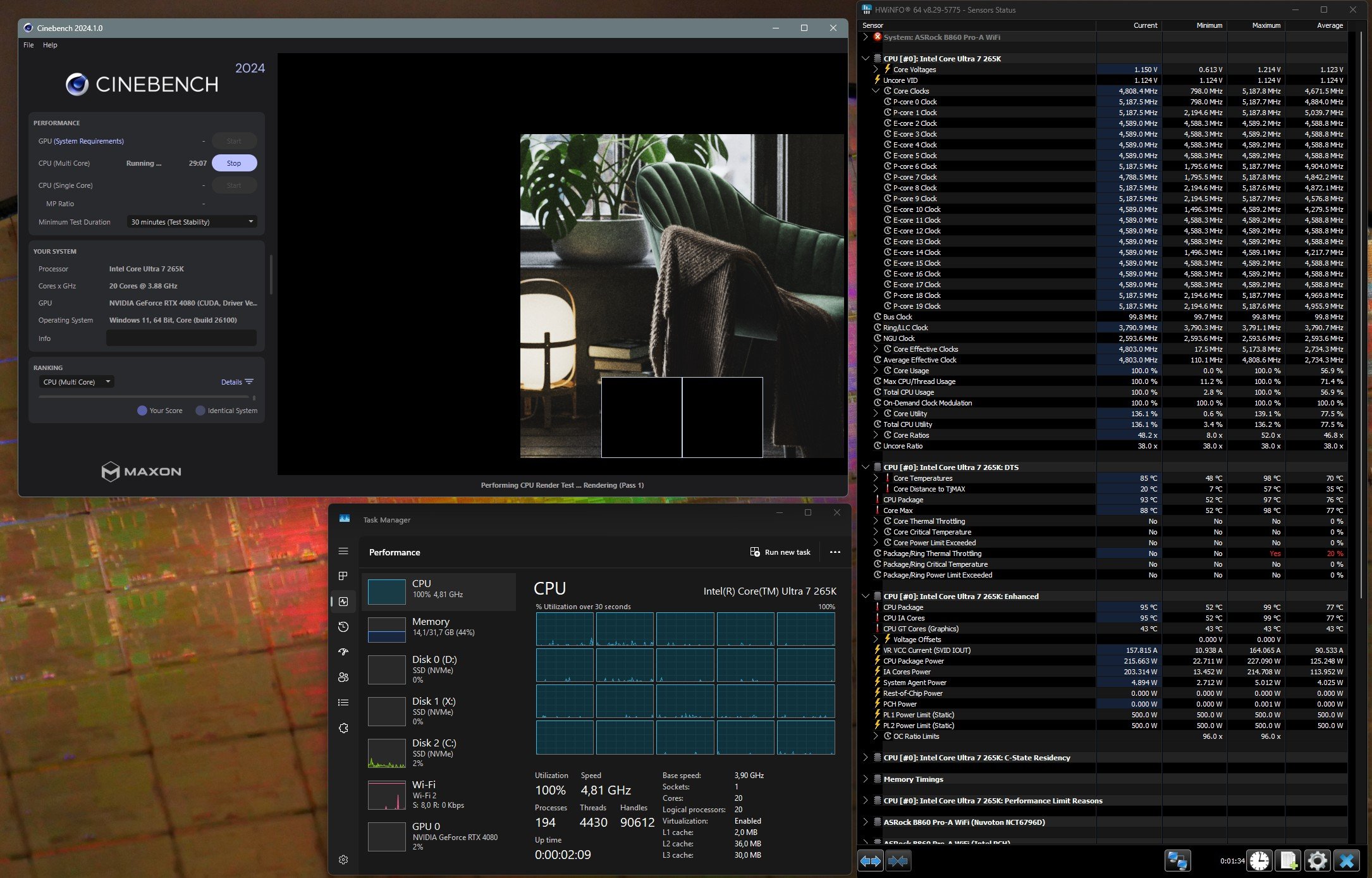Click HWiNFO log file icon

coord(1288,861)
